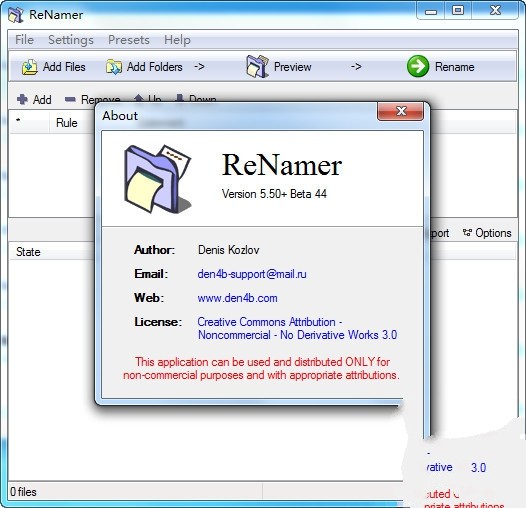Click the About dialog title text
Image resolution: width=526 pixels, height=508 pixels.
(x=120, y=116)
